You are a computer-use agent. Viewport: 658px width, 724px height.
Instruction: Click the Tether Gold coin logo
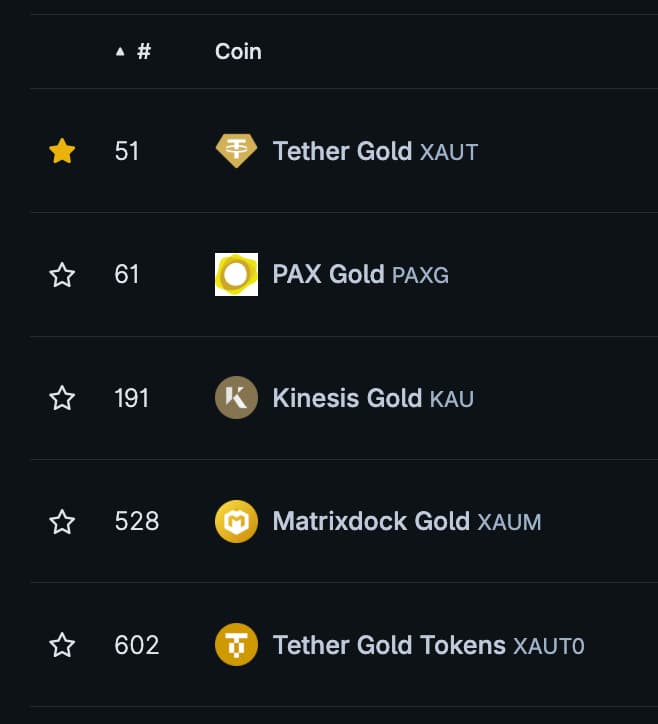pyautogui.click(x=236, y=151)
